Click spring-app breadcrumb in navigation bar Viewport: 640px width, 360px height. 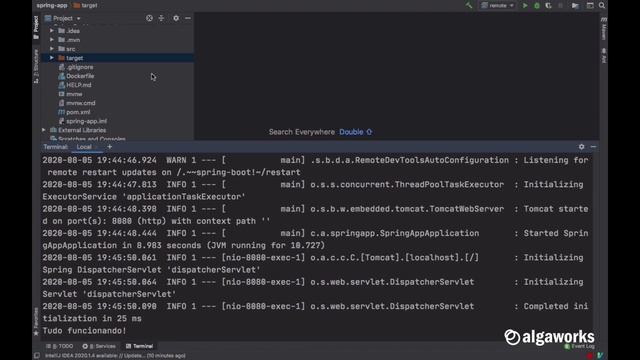(x=52, y=5)
